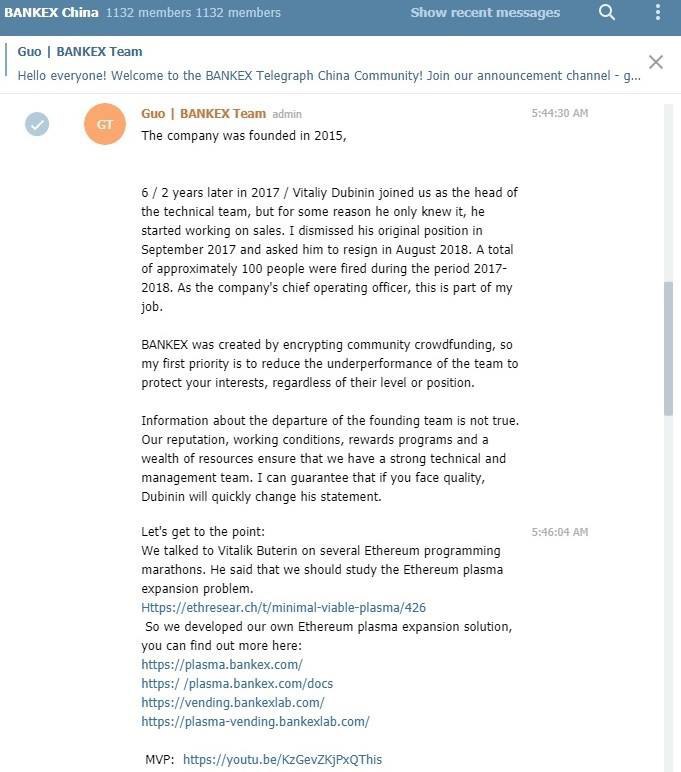Close the pinned message banner
Image resolution: width=681 pixels, height=772 pixels.
(656, 62)
